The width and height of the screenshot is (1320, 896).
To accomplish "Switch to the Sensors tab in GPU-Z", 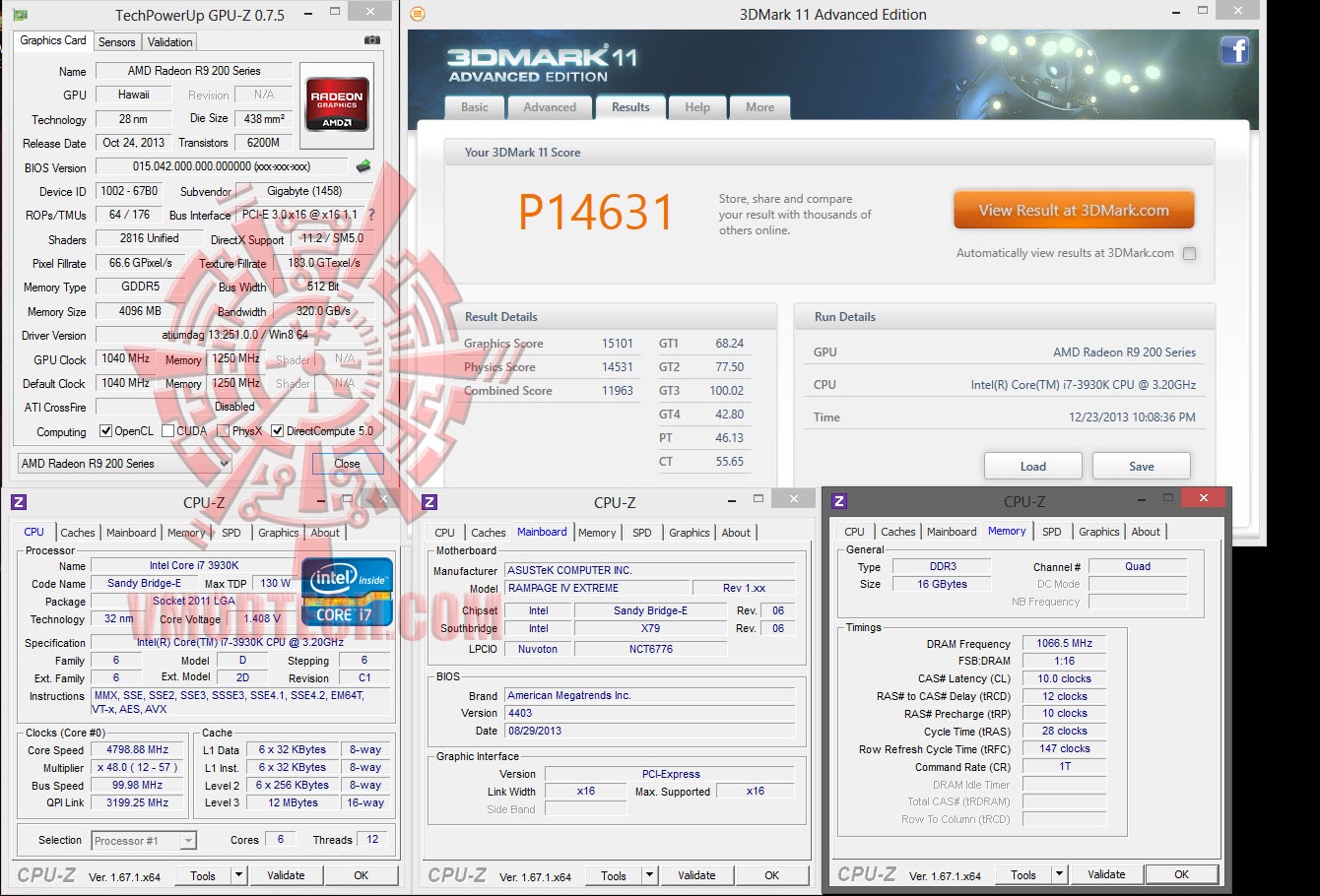I will click(116, 41).
